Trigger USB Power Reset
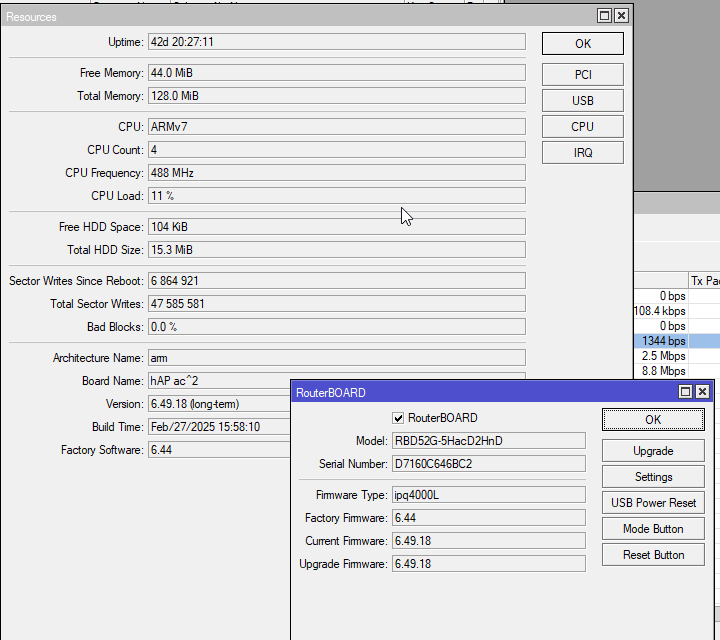The image size is (720, 640). pyautogui.click(x=653, y=503)
